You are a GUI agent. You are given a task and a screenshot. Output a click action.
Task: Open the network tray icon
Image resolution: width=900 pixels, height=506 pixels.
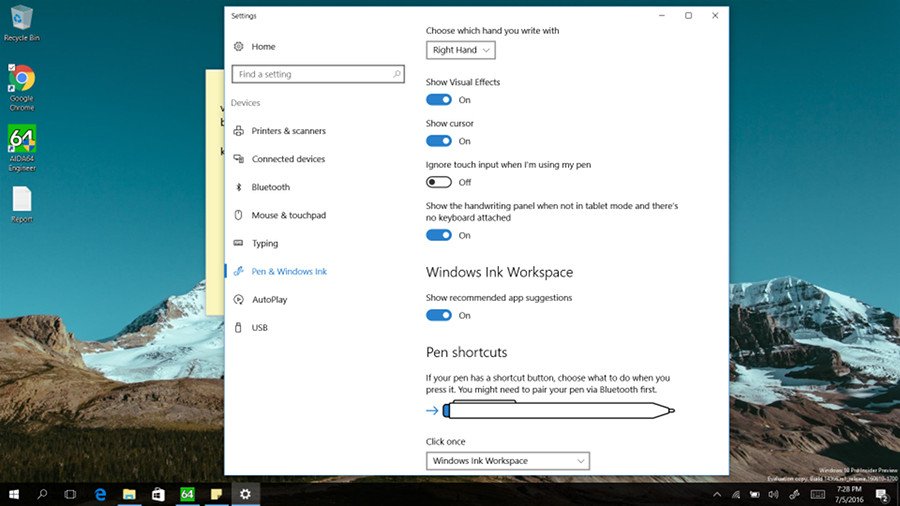pyautogui.click(x=736, y=495)
